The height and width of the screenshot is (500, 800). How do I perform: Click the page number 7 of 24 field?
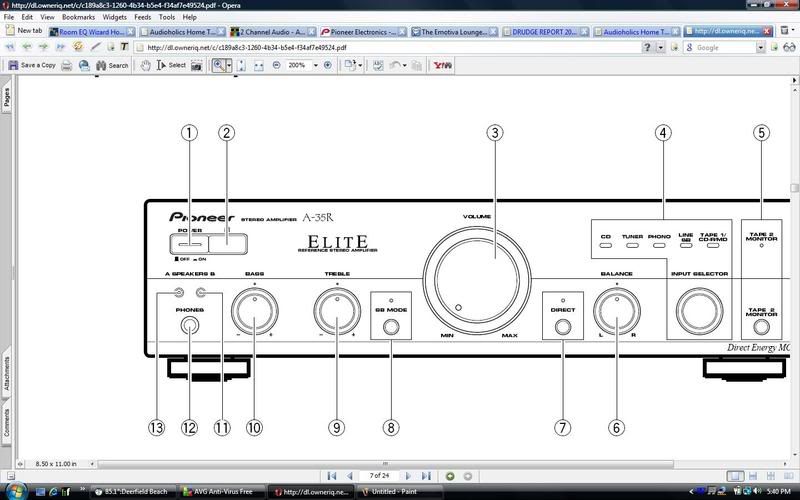point(379,476)
